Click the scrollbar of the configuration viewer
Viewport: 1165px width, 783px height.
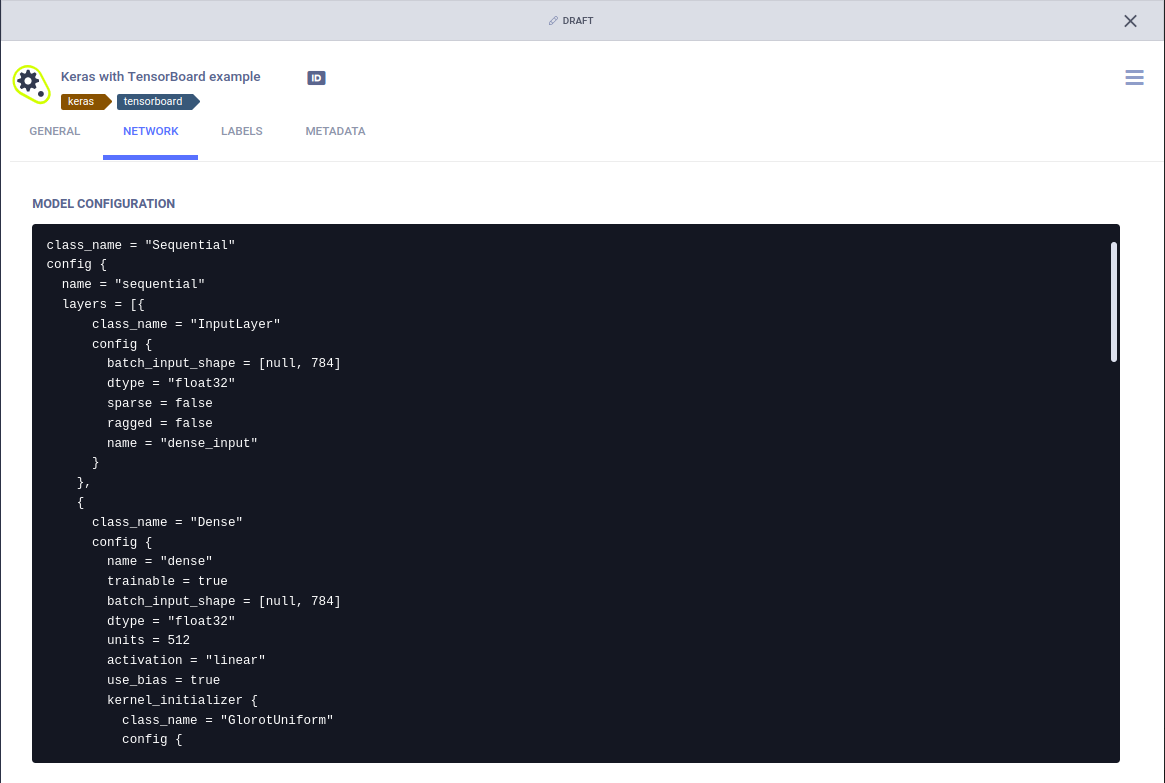(x=1113, y=300)
